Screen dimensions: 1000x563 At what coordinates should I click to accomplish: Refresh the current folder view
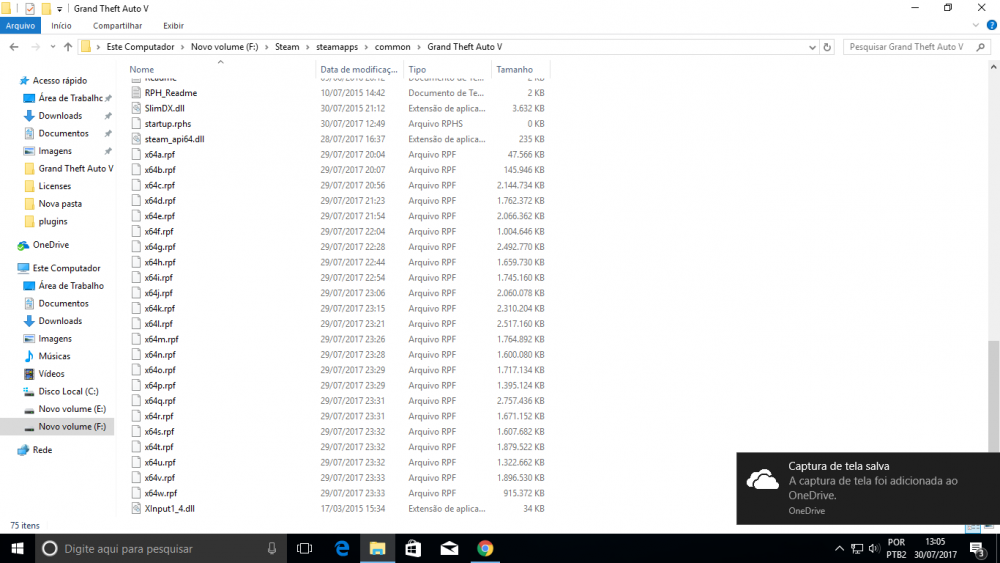[x=827, y=47]
